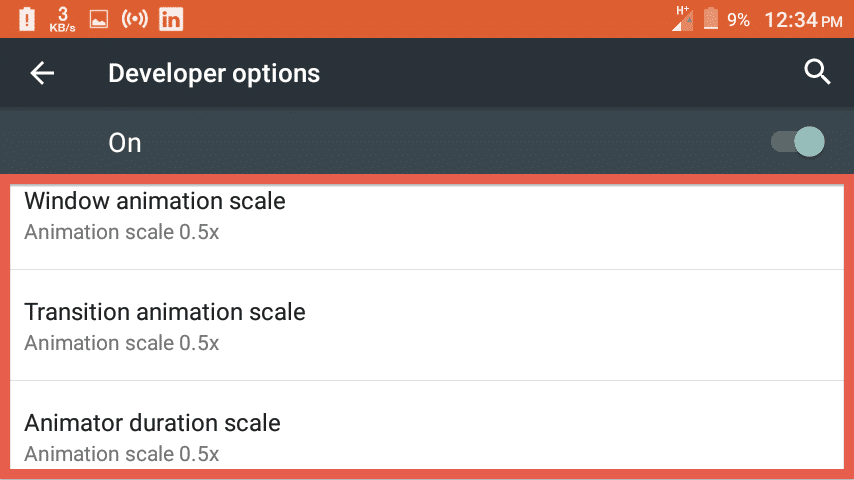854x480 pixels.
Task: Turn off the Developer options switch
Action: coord(798,142)
